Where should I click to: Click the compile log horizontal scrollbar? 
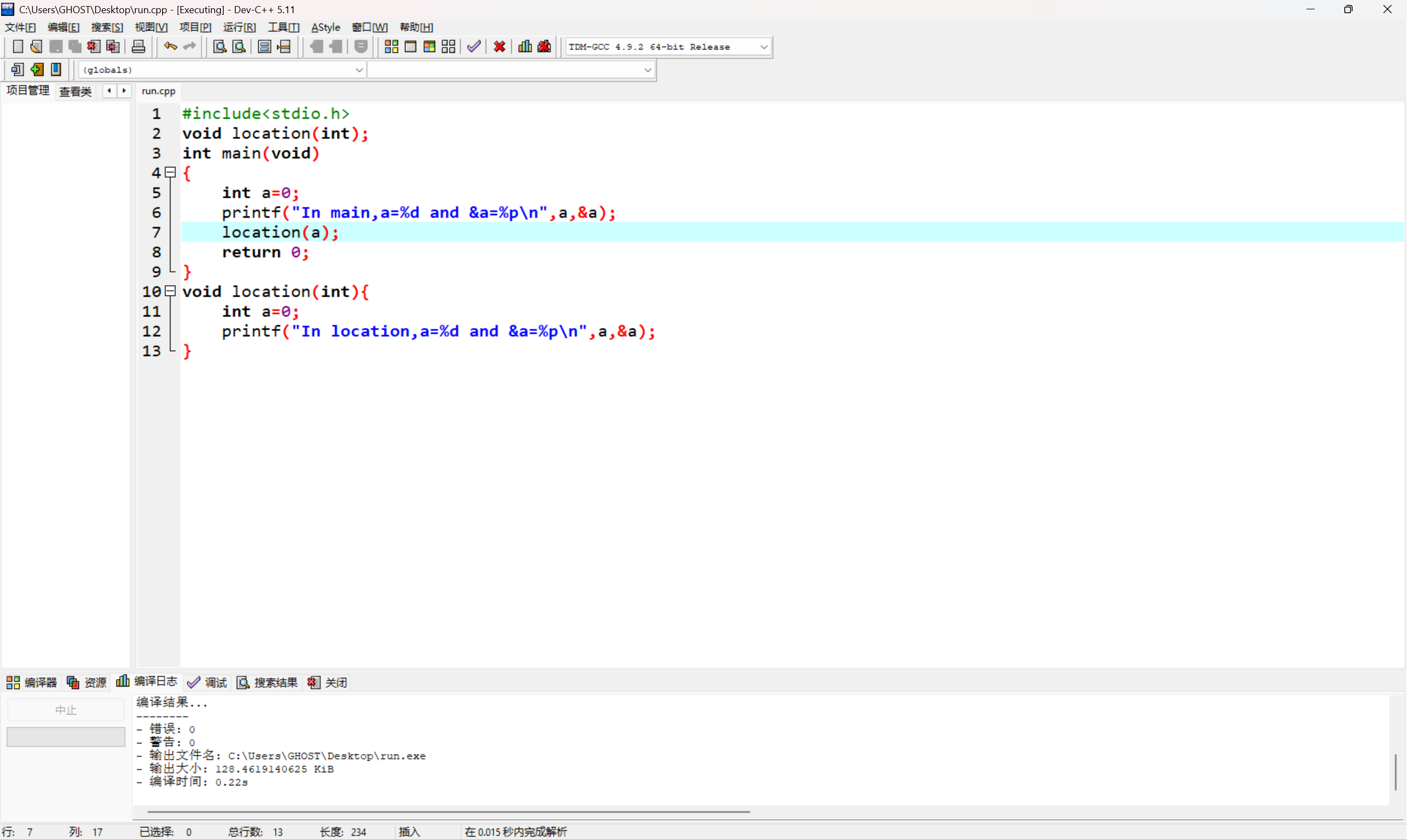pyautogui.click(x=447, y=811)
